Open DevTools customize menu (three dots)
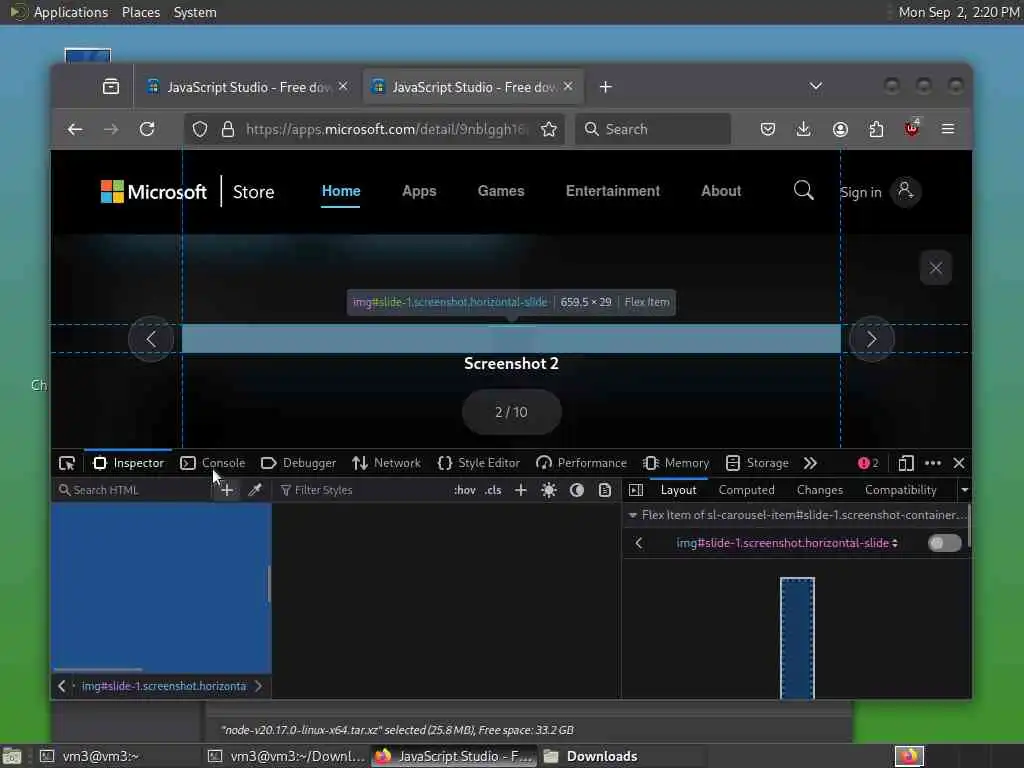Image resolution: width=1024 pixels, height=768 pixels. click(x=933, y=463)
